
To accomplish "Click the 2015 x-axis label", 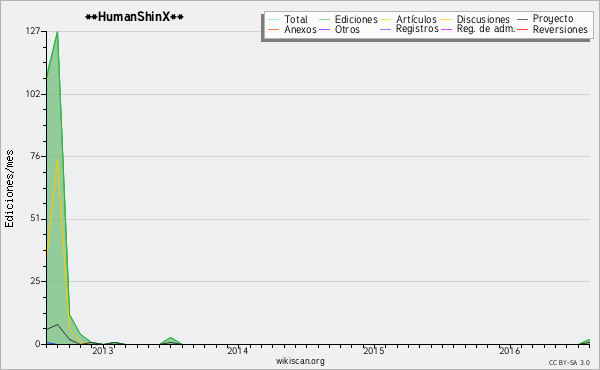I will click(x=373, y=351).
